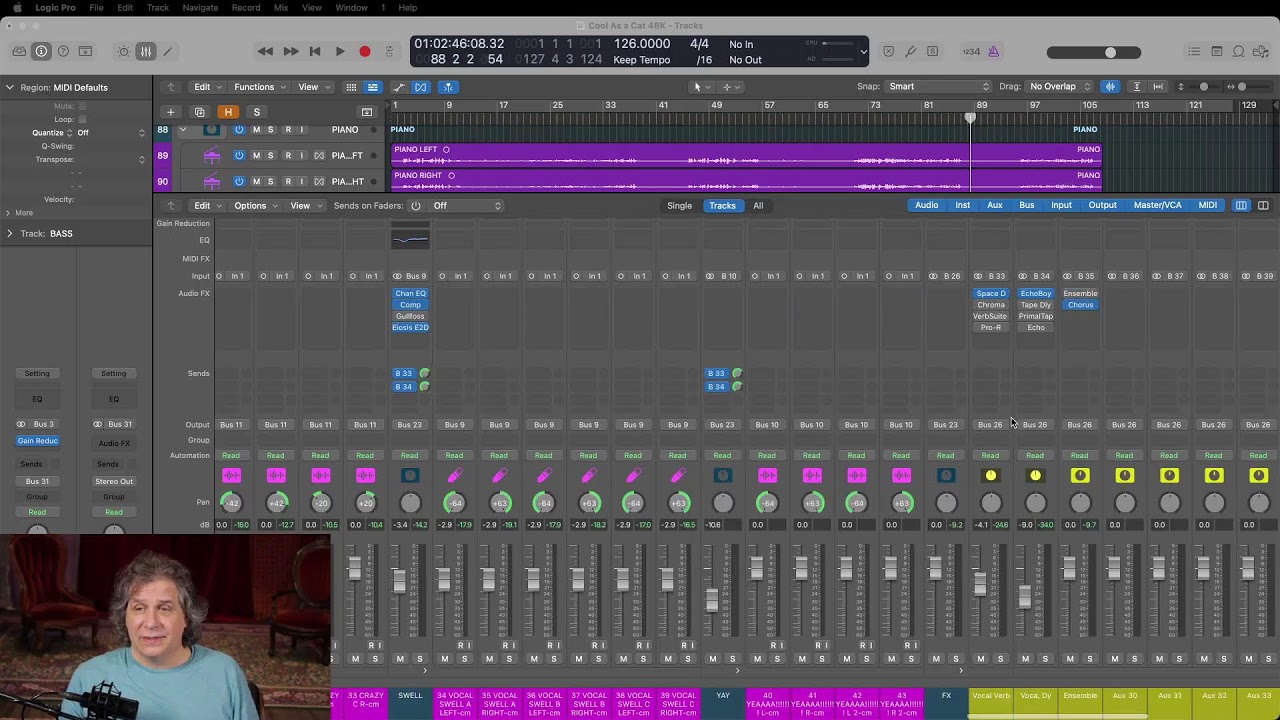Viewport: 1280px width, 720px height.
Task: Open the Functions menu in Tracks area
Action: (259, 87)
